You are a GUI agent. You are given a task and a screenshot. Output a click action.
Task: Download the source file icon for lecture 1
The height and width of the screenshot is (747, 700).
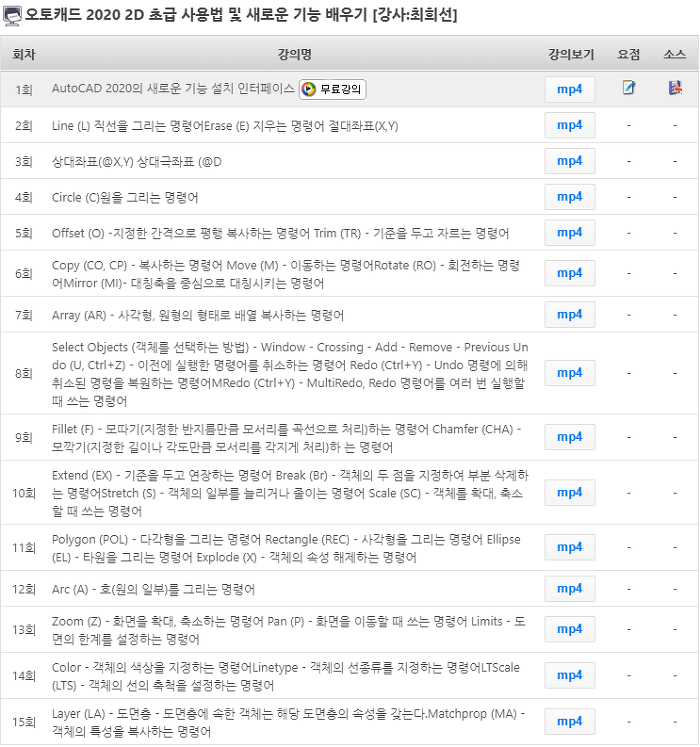click(675, 88)
